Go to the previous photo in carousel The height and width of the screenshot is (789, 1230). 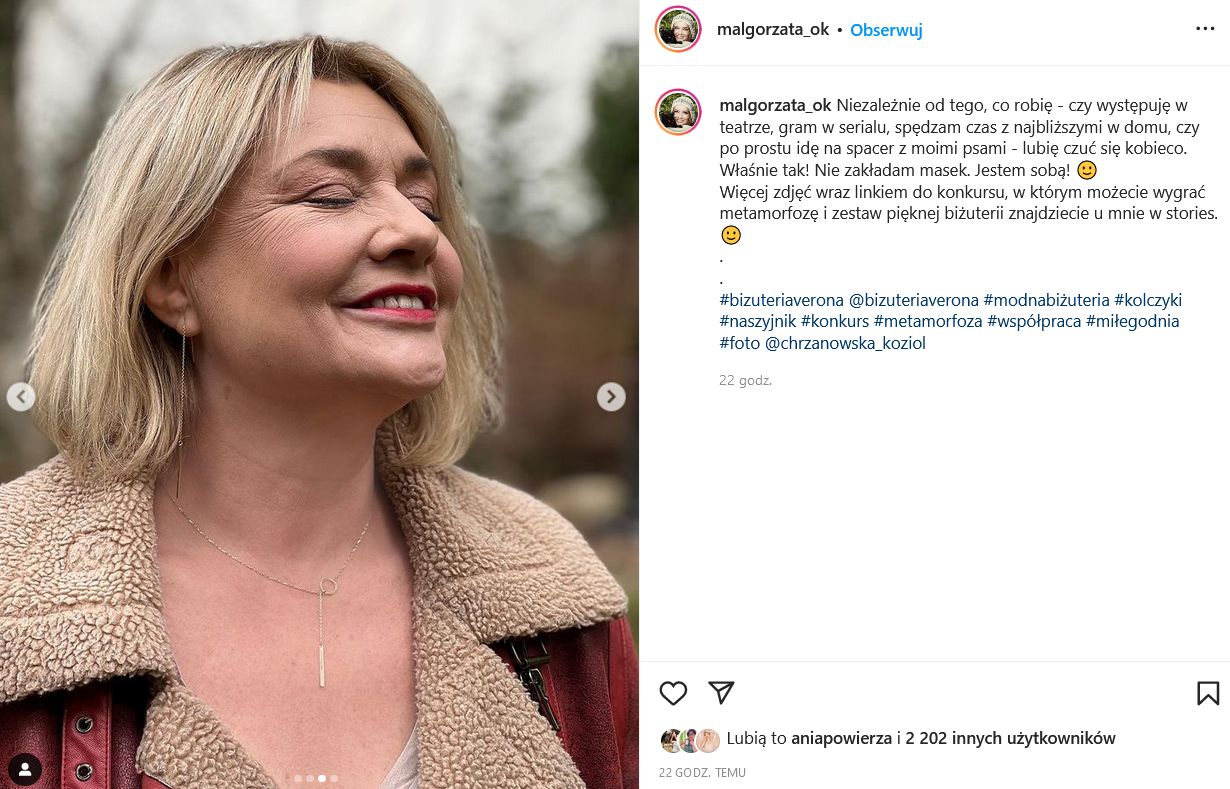point(21,397)
